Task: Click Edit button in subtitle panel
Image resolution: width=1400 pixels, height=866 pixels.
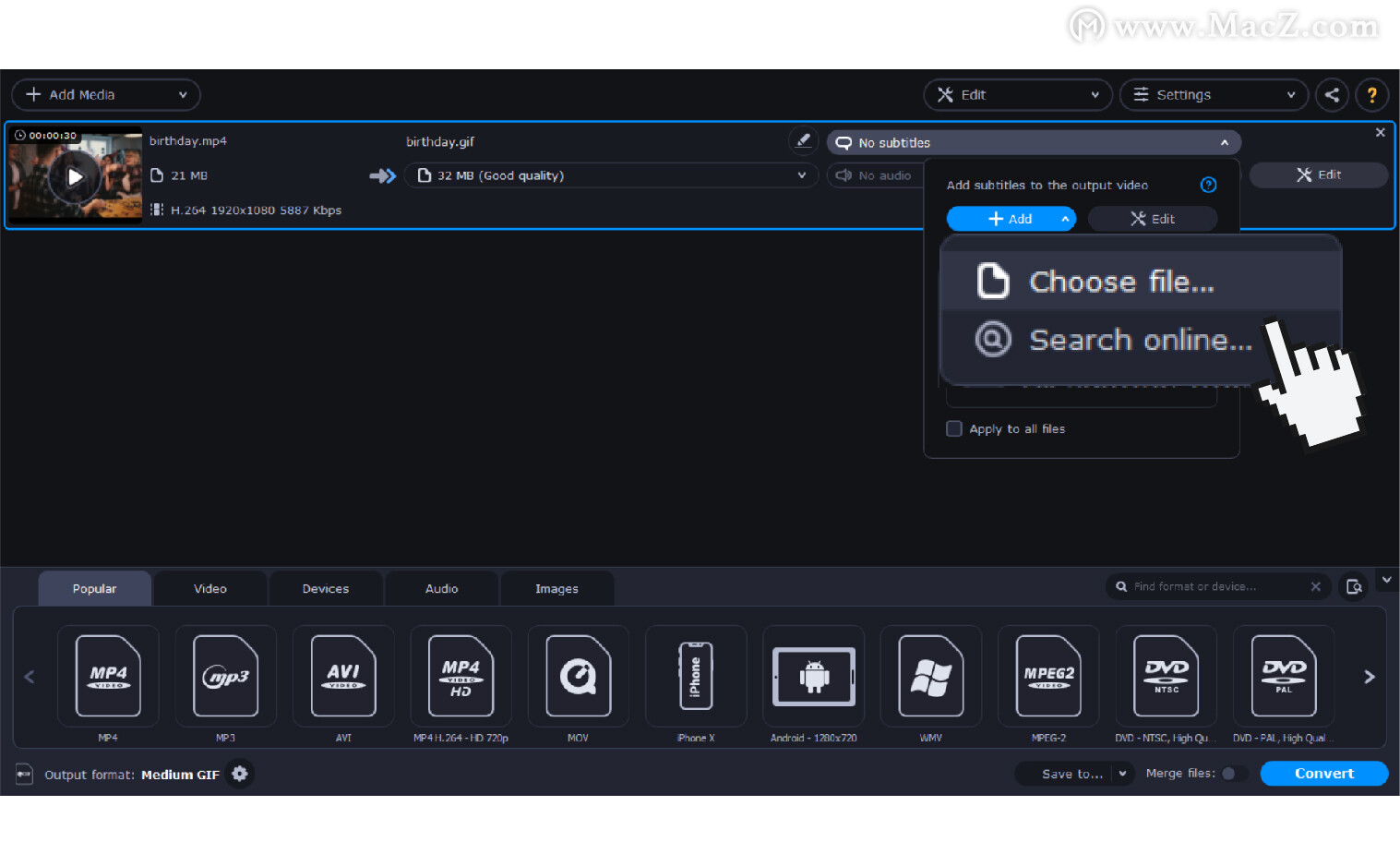Action: pos(1153,219)
